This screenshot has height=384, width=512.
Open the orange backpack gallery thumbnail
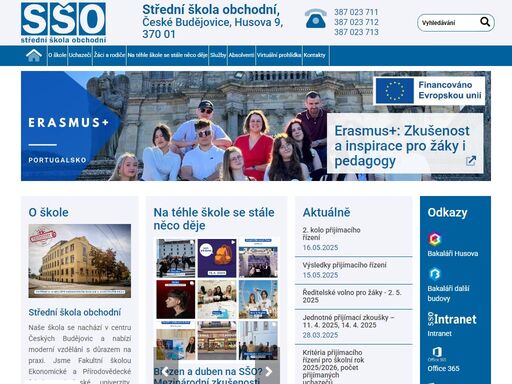click(217, 258)
